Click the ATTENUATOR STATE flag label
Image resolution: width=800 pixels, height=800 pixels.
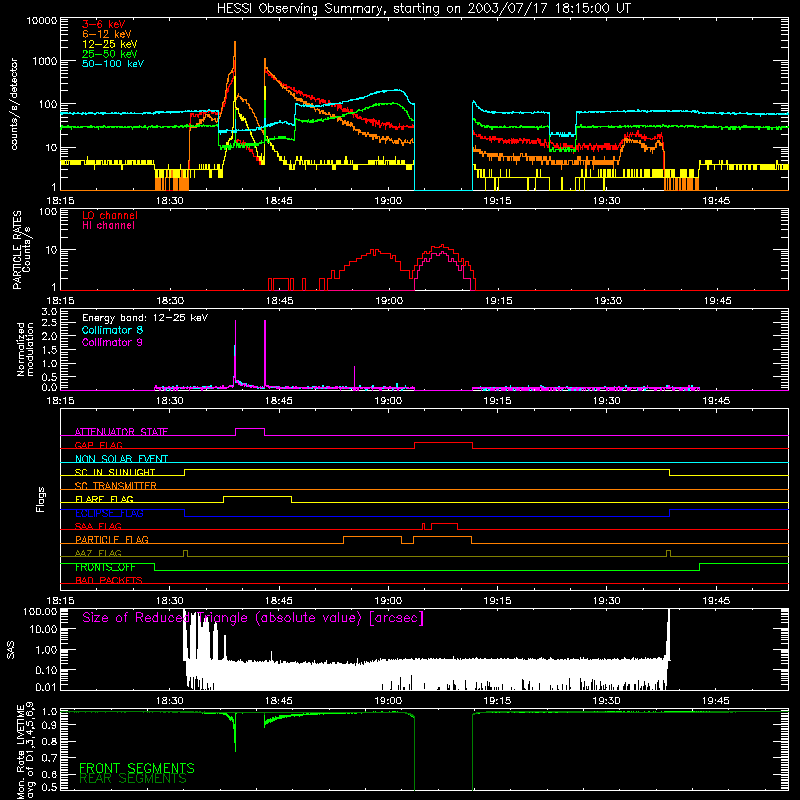pos(121,432)
